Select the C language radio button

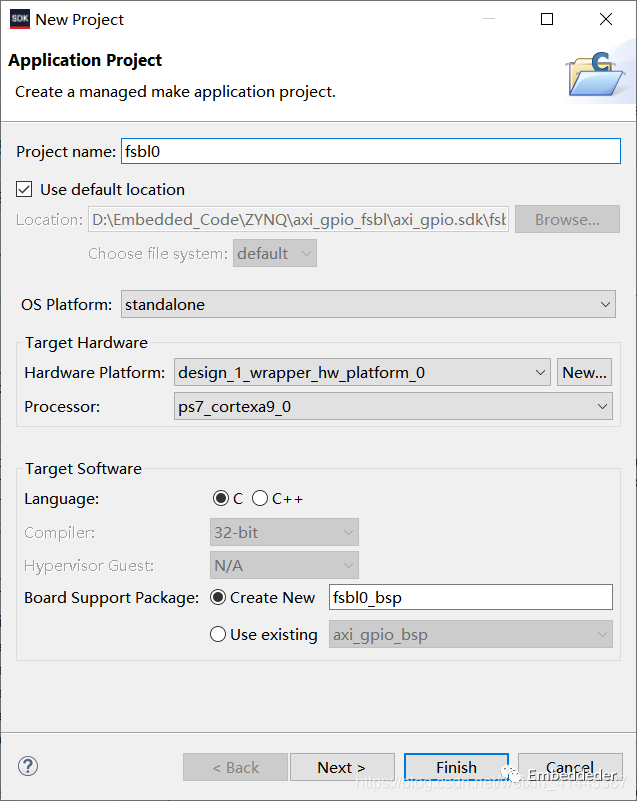pyautogui.click(x=221, y=499)
